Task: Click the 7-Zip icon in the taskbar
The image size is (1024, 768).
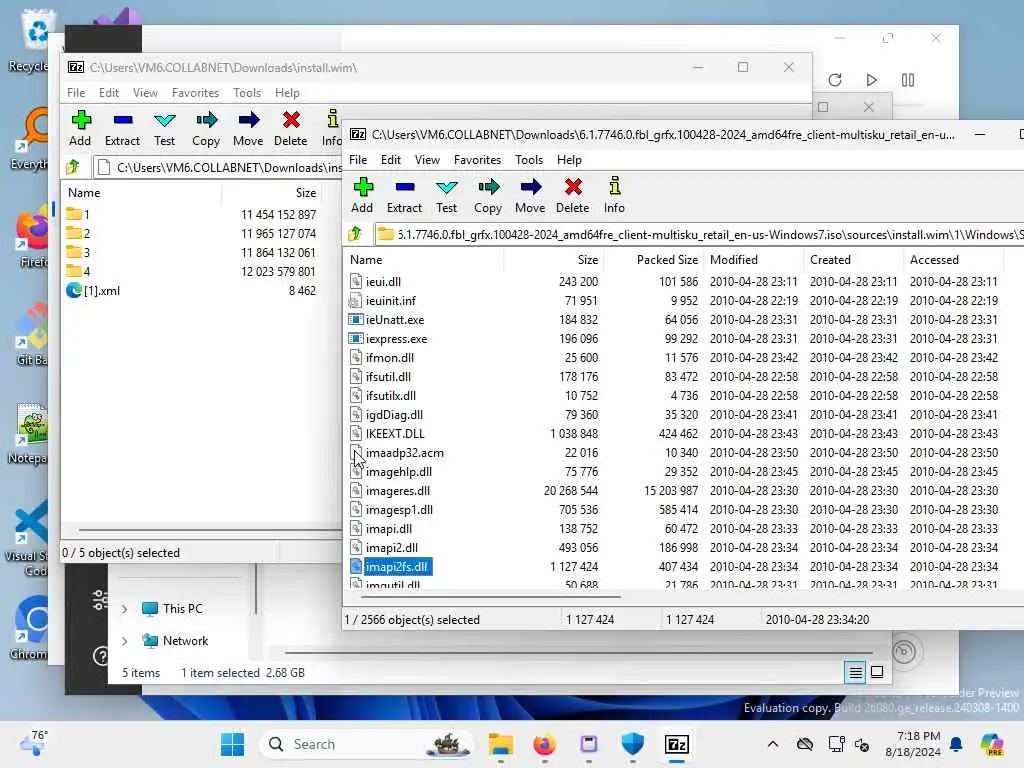Action: (x=677, y=744)
